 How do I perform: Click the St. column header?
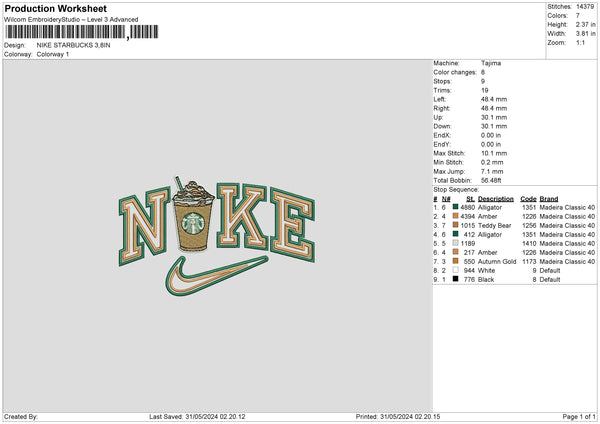click(470, 199)
